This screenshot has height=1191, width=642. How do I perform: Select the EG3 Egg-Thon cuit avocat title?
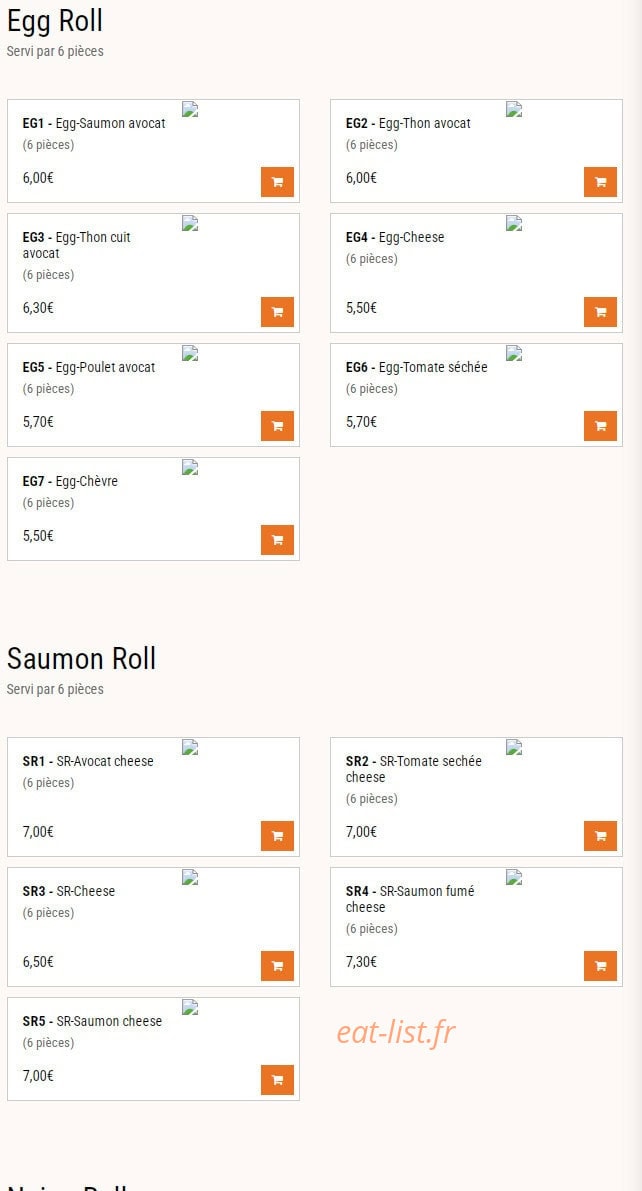tap(76, 245)
